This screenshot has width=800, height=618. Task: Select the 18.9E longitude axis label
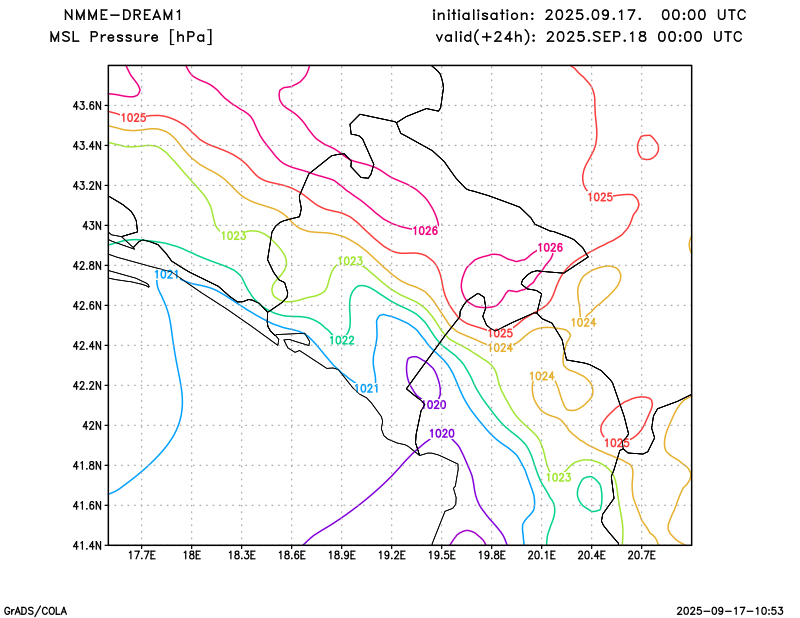[x=341, y=555]
